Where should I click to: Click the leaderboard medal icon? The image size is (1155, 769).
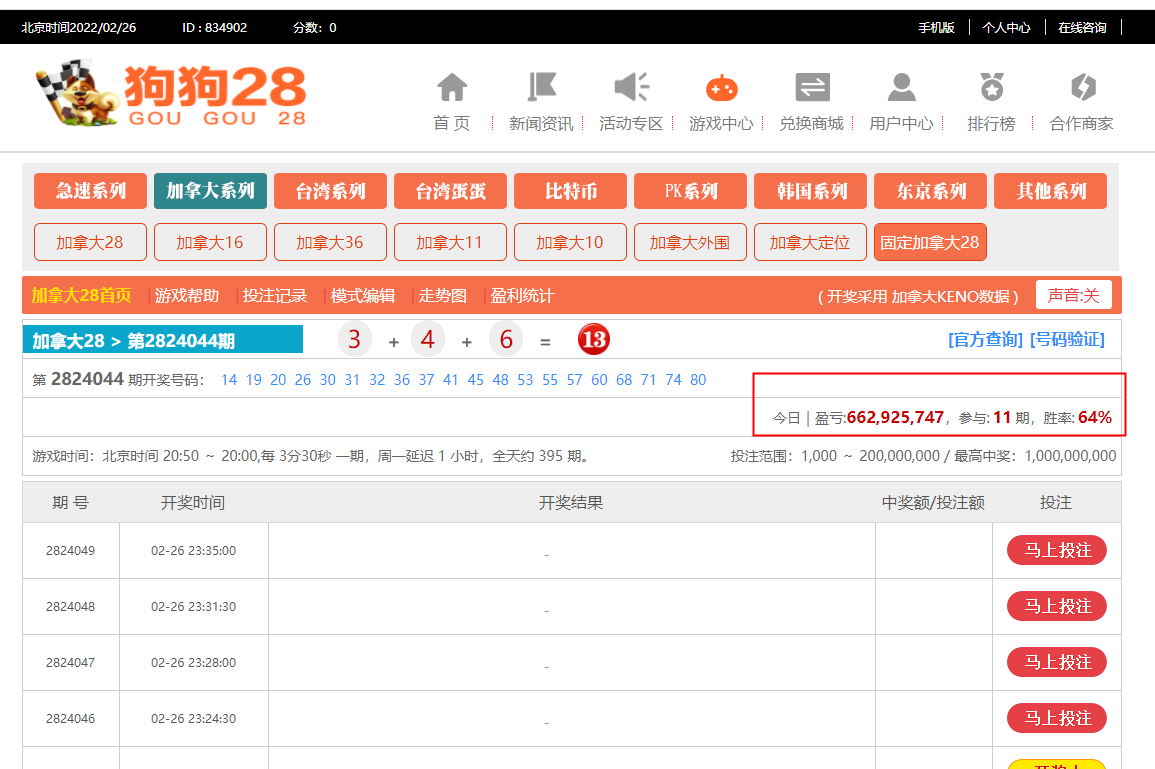pyautogui.click(x=991, y=88)
